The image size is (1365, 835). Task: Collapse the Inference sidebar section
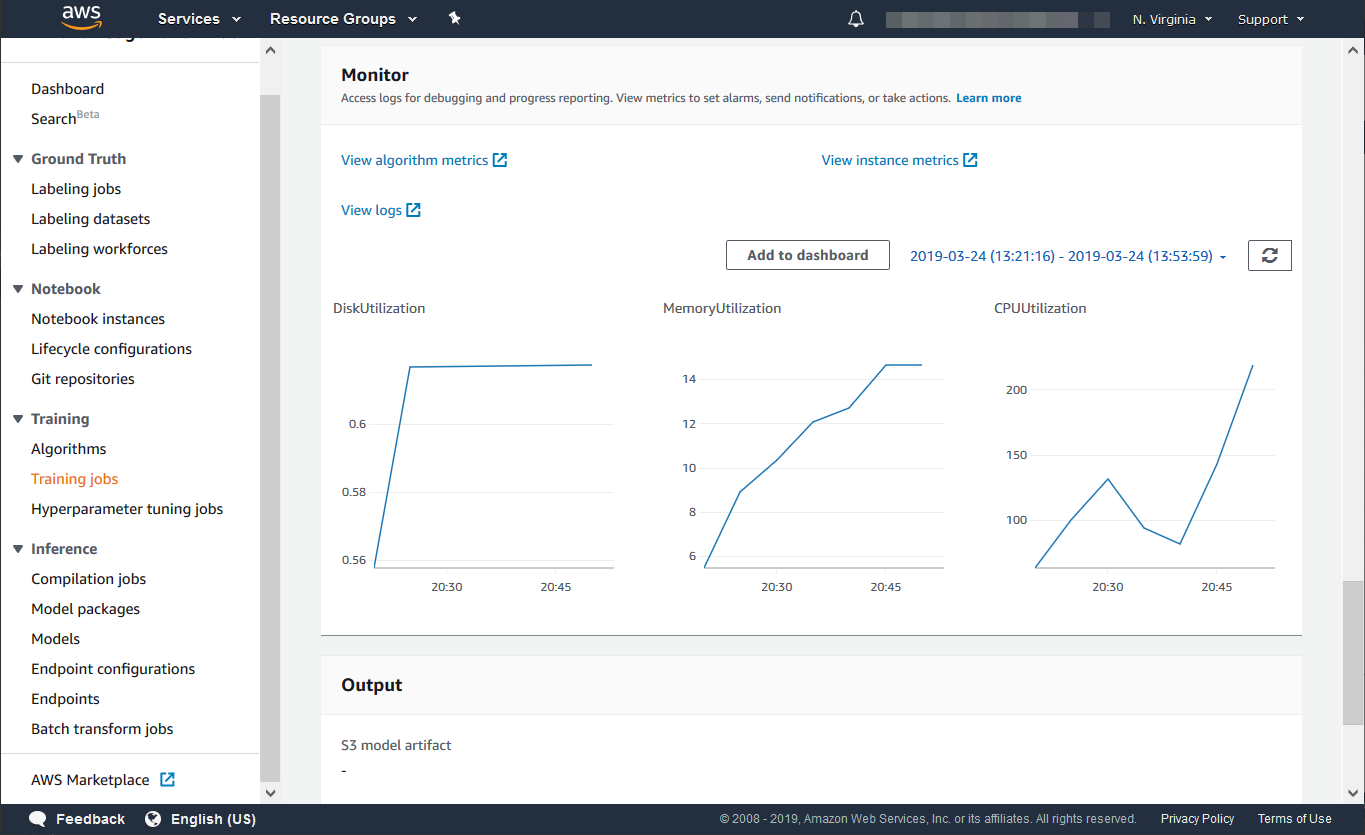[x=18, y=549]
